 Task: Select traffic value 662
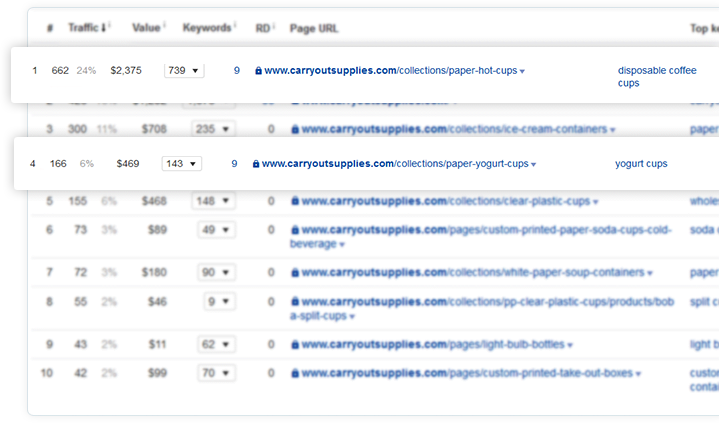pyautogui.click(x=60, y=71)
